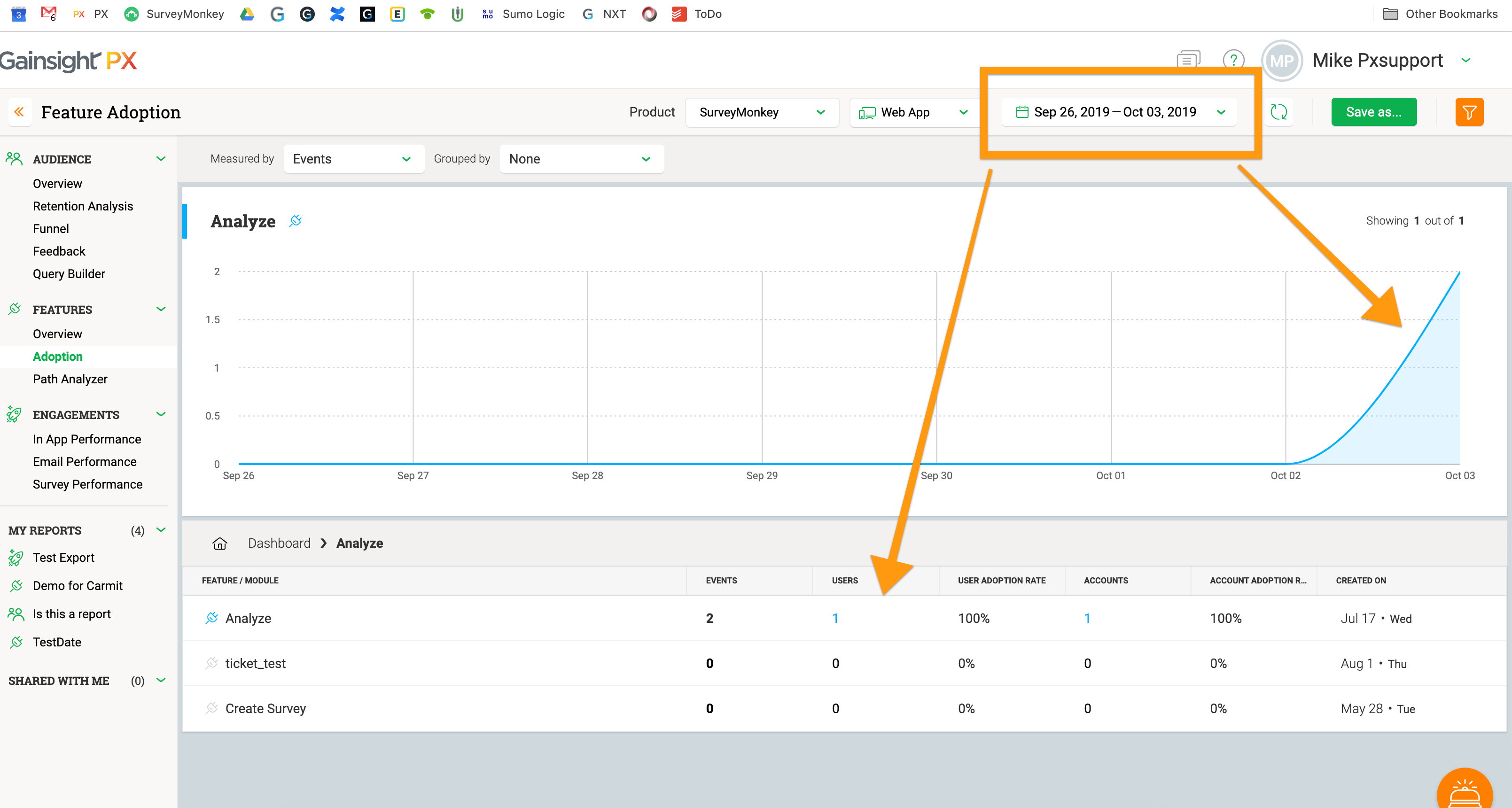Open the user menu chevron by Mike Pxsupport
The width and height of the screenshot is (1512, 808).
(1465, 60)
